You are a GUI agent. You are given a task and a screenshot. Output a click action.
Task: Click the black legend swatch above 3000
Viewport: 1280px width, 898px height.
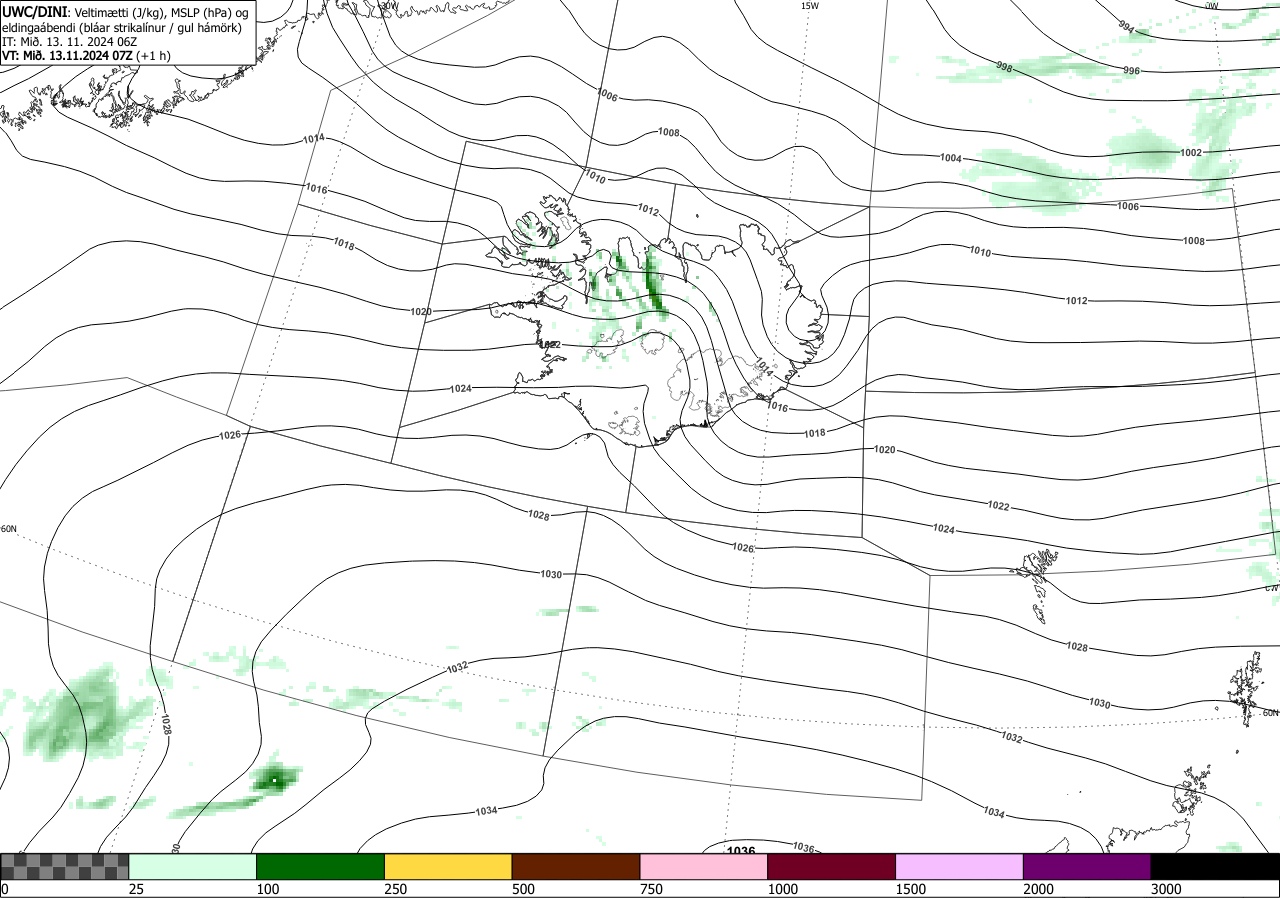(x=1215, y=866)
